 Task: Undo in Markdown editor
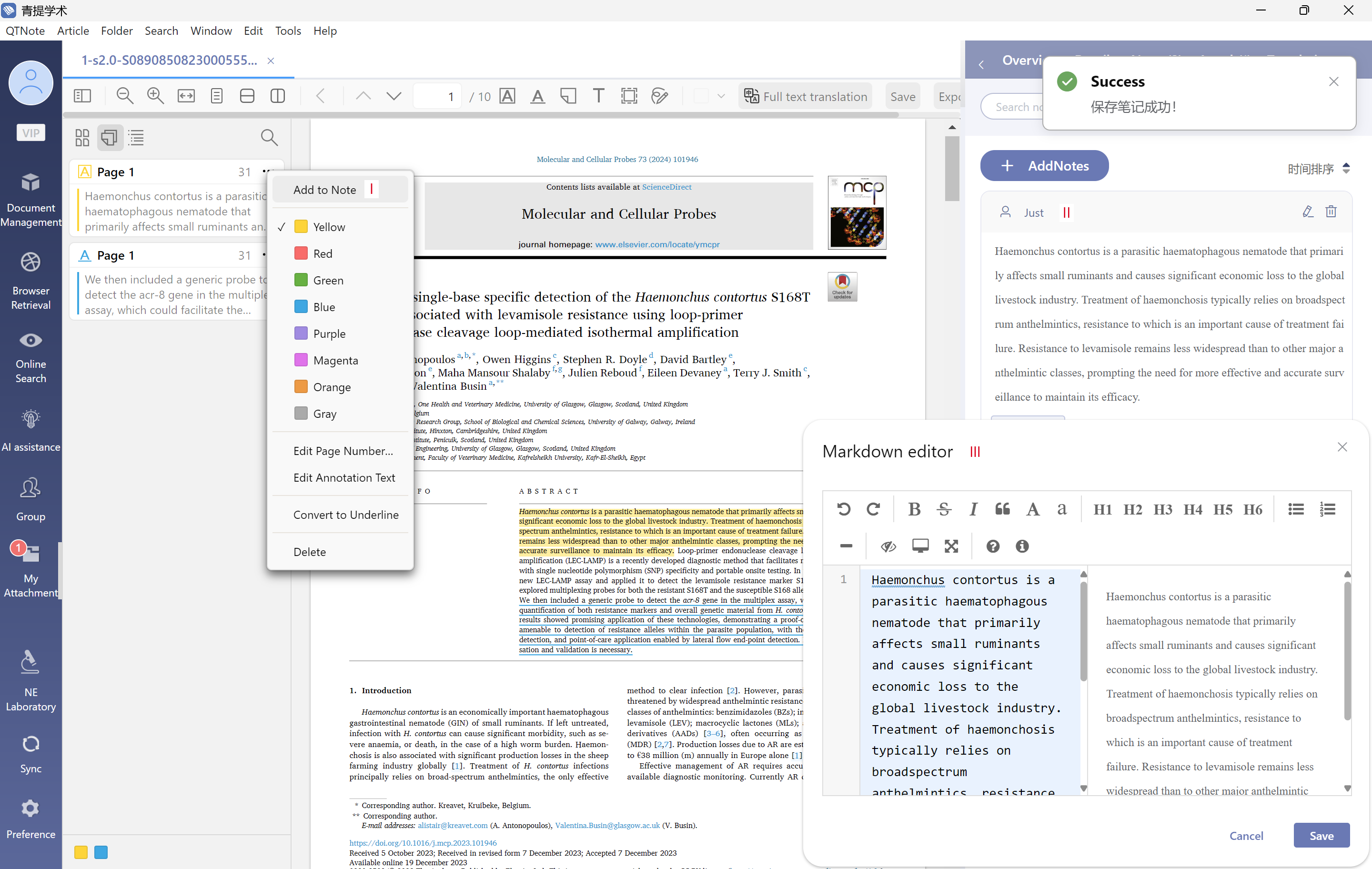[844, 509]
